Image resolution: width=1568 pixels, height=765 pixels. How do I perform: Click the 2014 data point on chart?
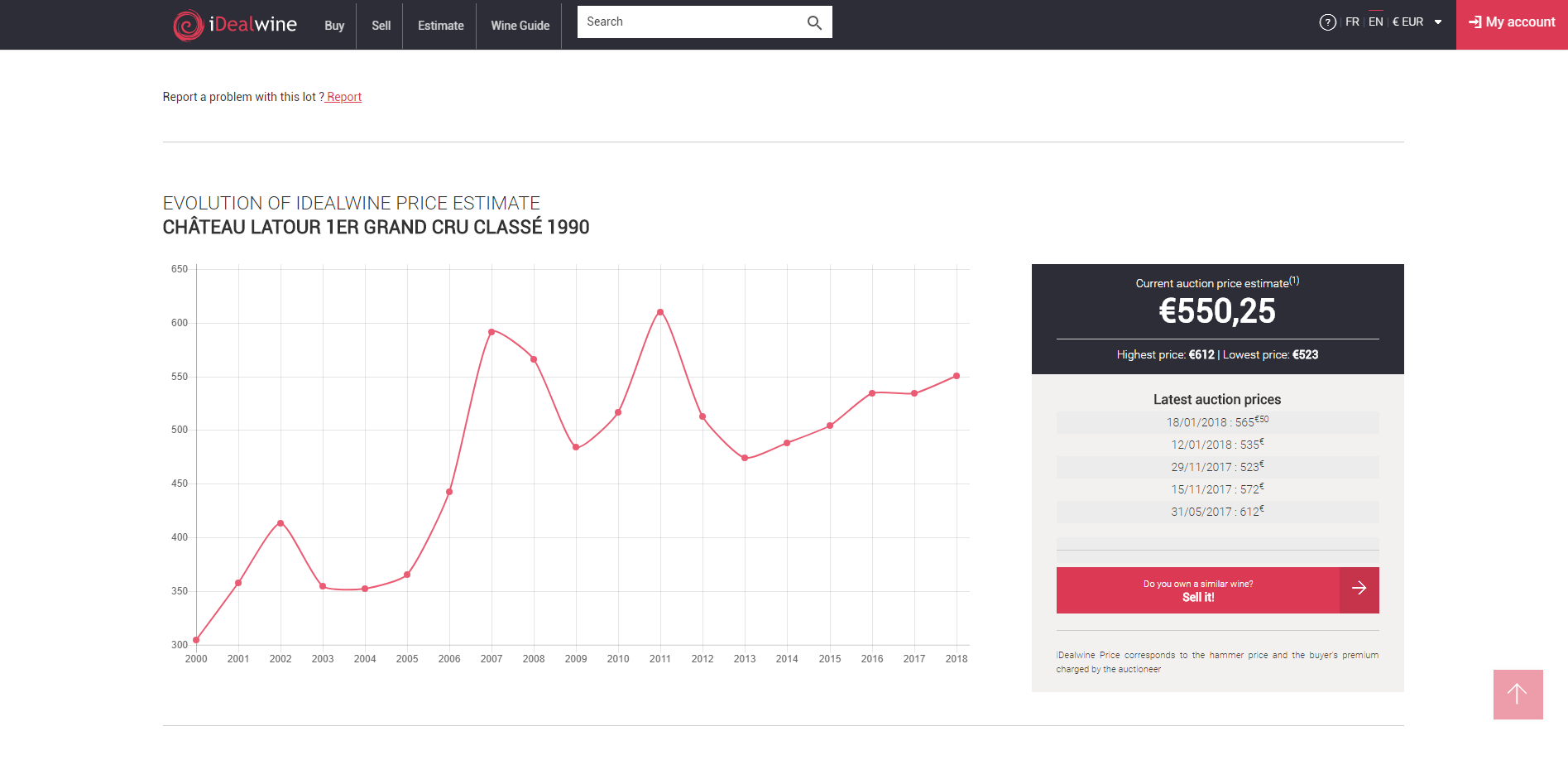(787, 443)
